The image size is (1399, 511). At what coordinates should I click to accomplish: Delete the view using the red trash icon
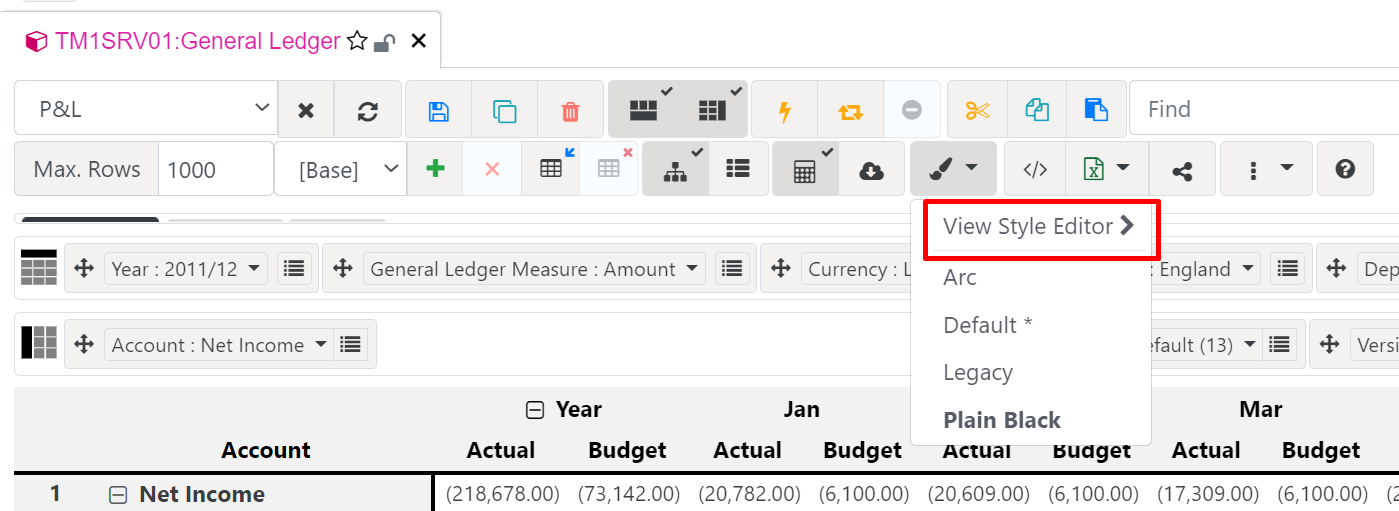(570, 110)
